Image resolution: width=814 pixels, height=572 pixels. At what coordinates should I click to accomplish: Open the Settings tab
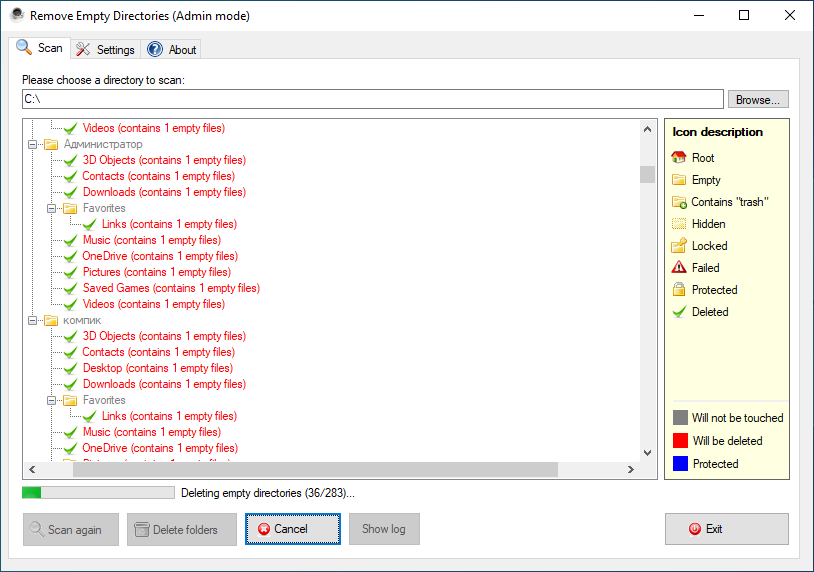coord(105,50)
